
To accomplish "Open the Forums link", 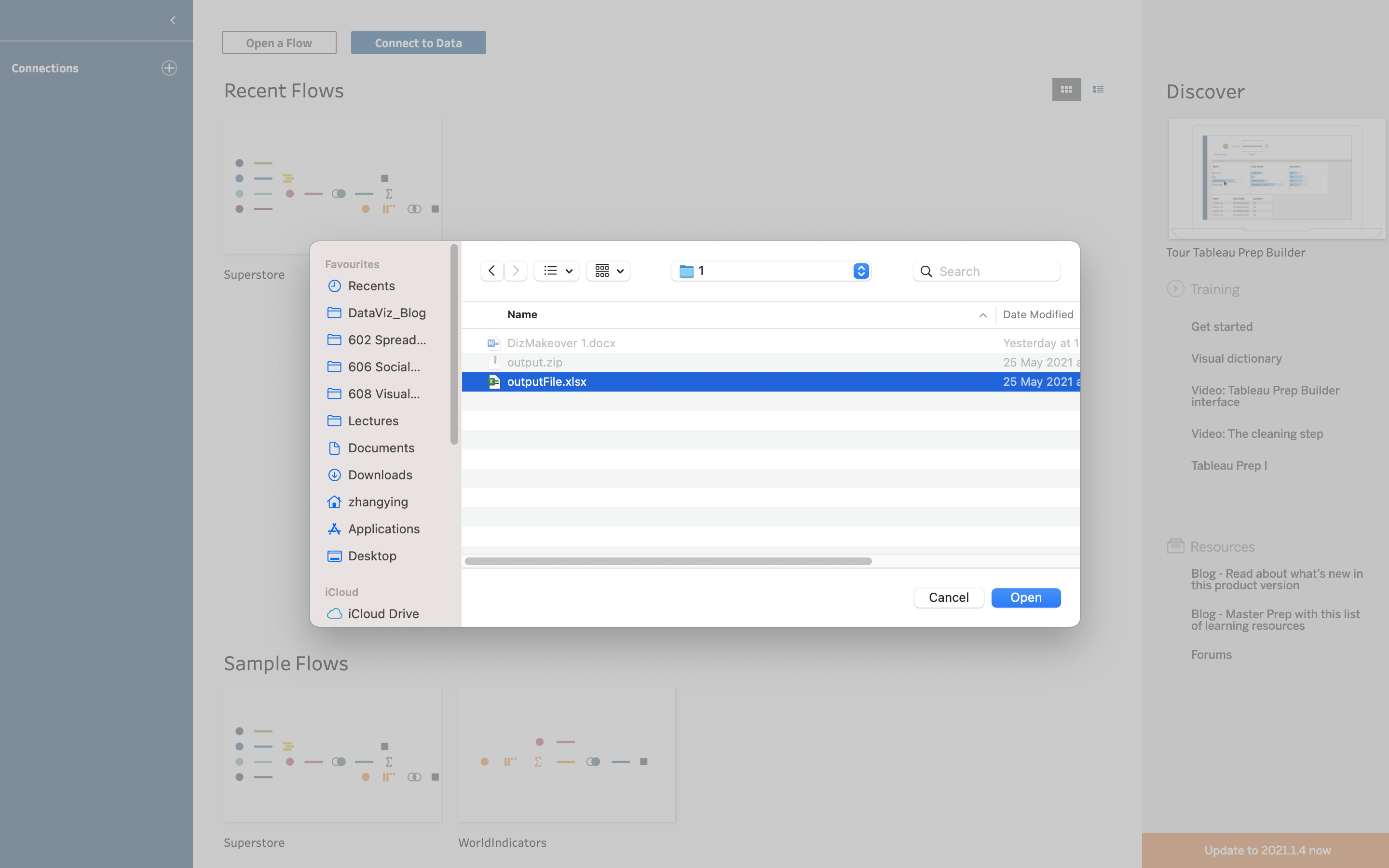I will [1211, 654].
